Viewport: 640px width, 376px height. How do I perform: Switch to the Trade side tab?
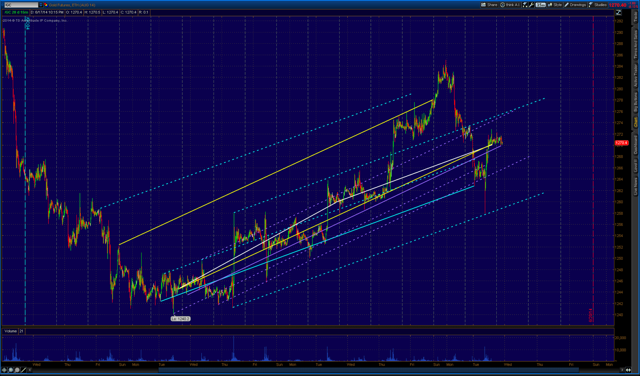[635, 17]
